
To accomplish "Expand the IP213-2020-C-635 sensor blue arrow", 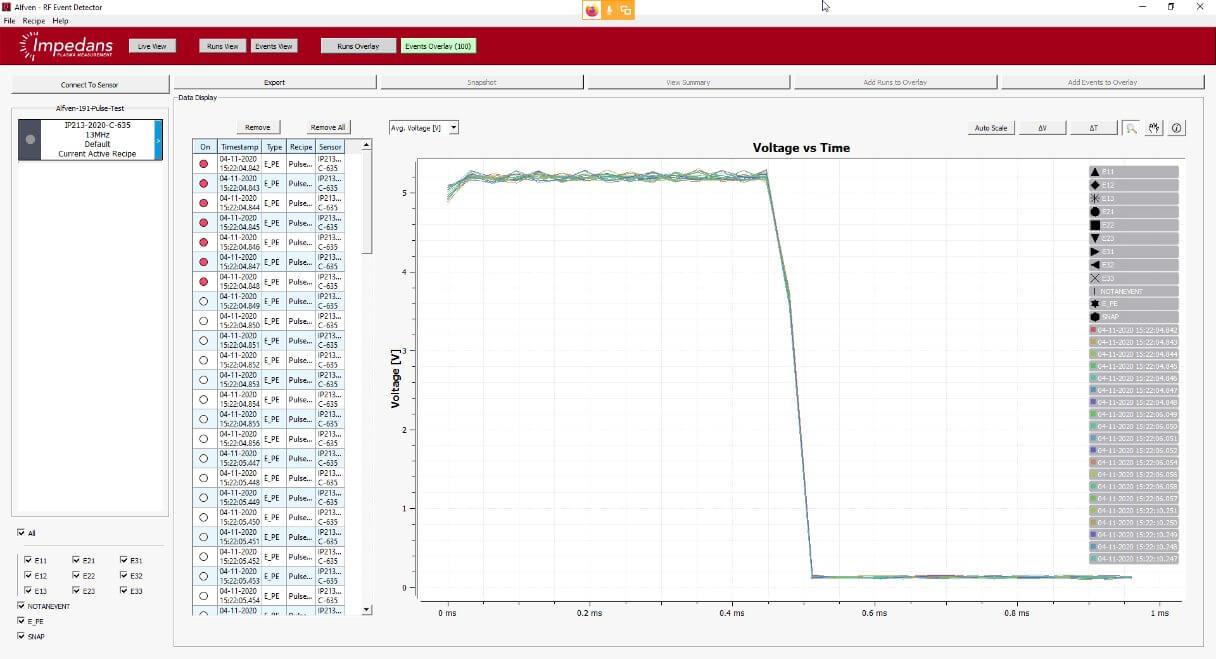I will pyautogui.click(x=156, y=140).
